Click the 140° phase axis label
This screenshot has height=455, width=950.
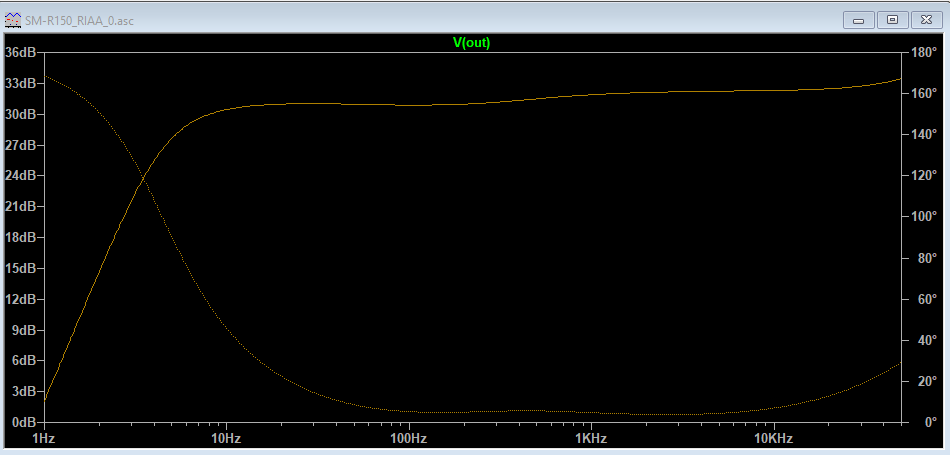tap(924, 135)
